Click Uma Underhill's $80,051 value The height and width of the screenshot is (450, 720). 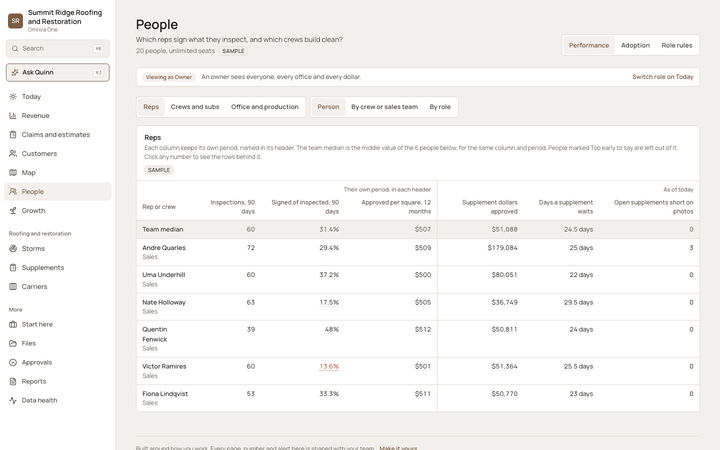point(504,275)
